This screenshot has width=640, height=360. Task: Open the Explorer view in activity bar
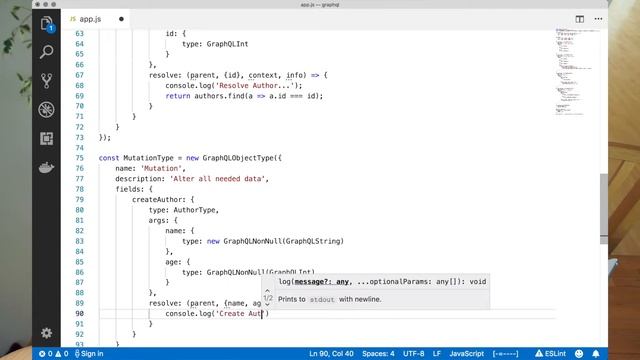coord(47,24)
